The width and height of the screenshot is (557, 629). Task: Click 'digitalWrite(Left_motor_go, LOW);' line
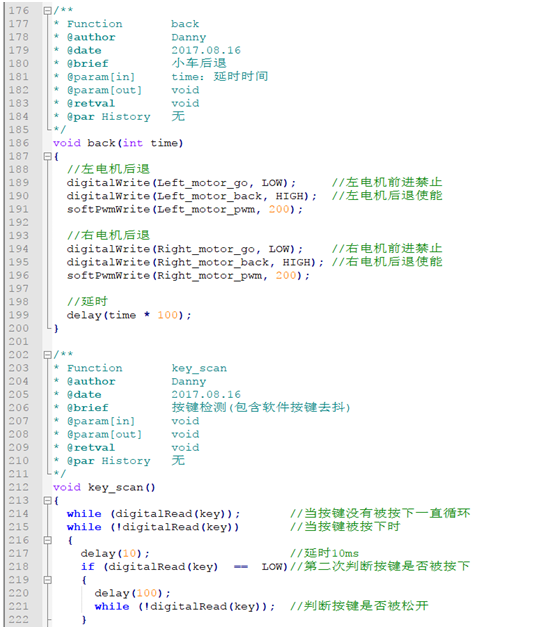tap(181, 183)
